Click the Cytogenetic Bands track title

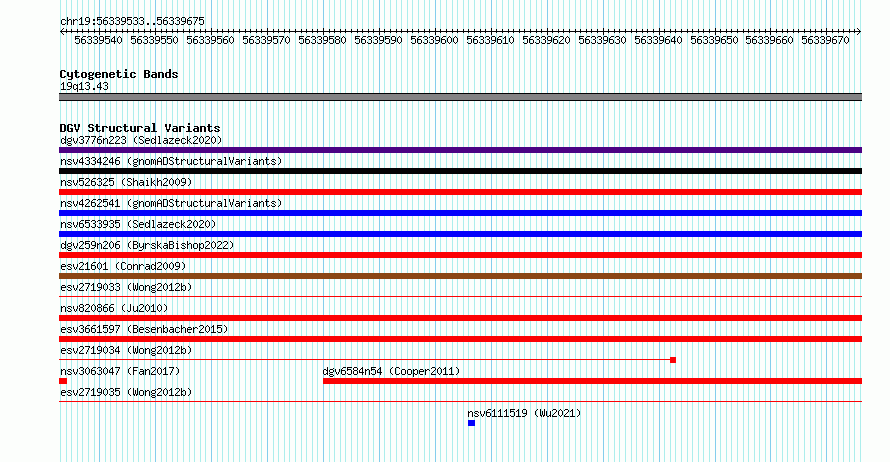click(x=119, y=74)
